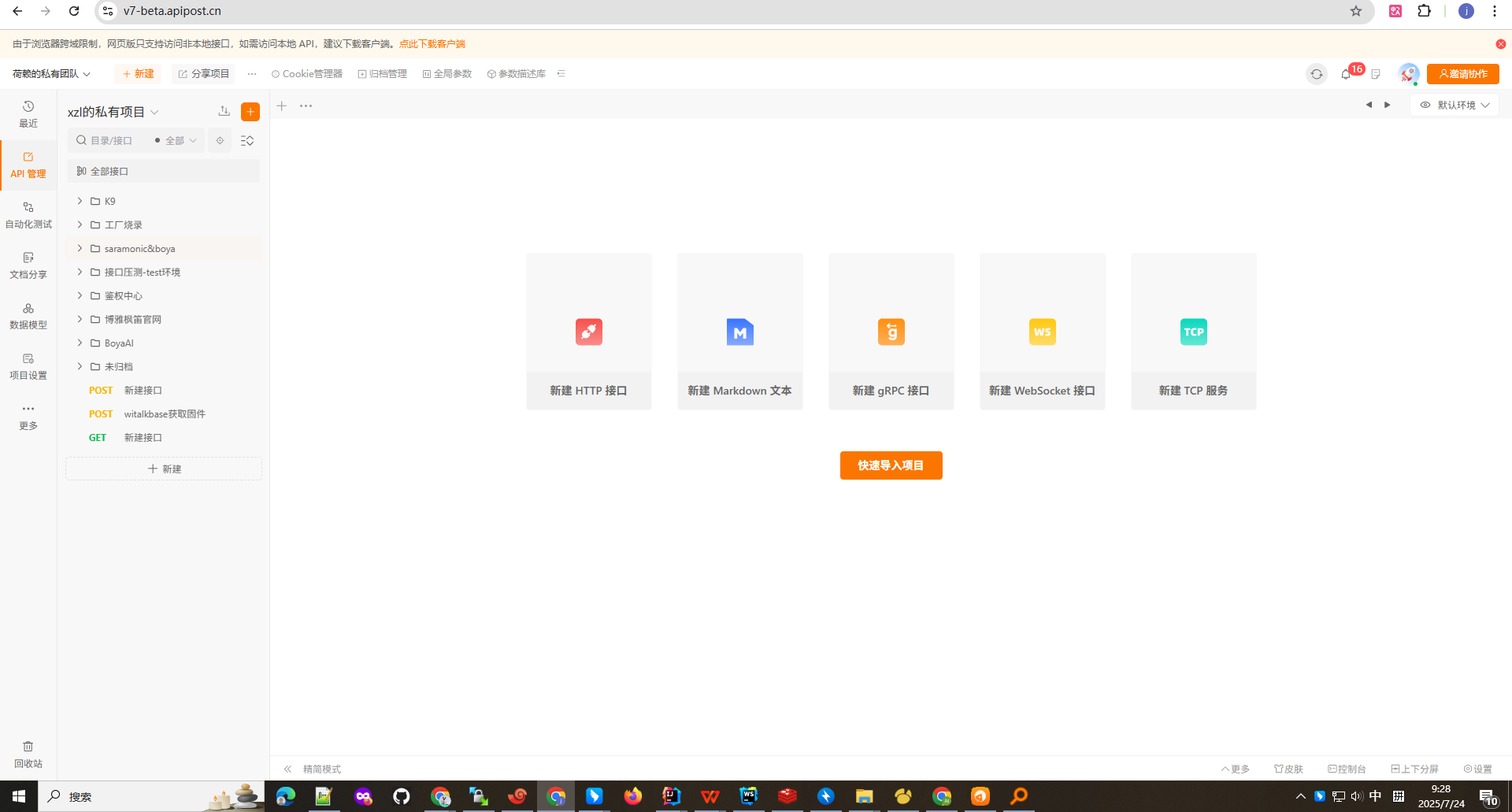Viewport: 1512px width, 812px height.
Task: Click the sync refresh icon in the top bar
Action: click(x=1317, y=74)
